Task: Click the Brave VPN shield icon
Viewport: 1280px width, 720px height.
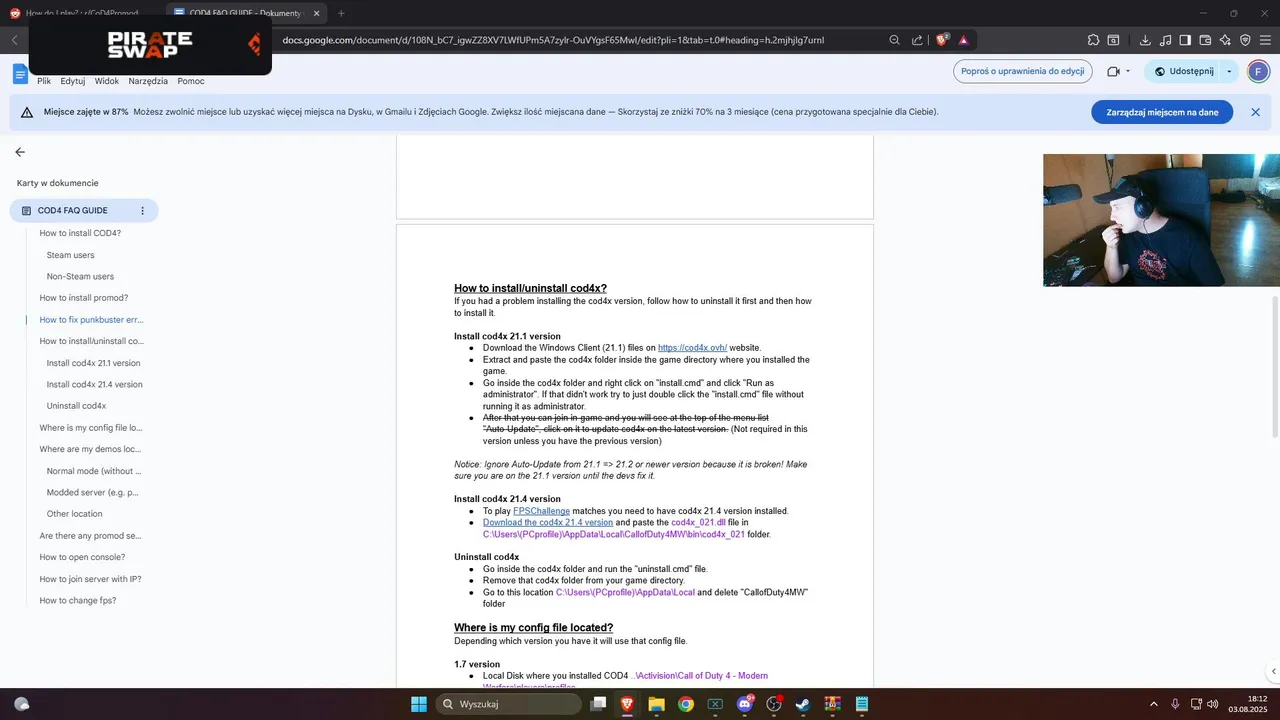Action: (1245, 40)
